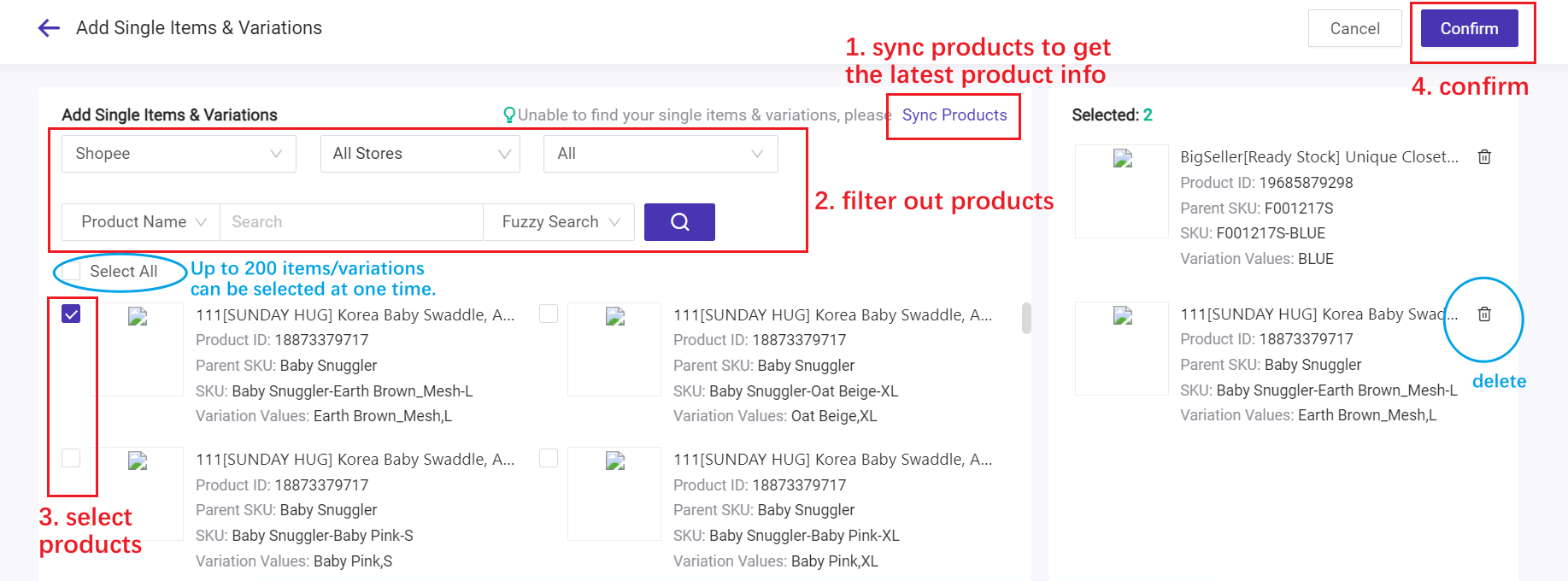
Task: Click the Earth Brown_Mesh-L thumbnail in product list
Action: (x=137, y=349)
